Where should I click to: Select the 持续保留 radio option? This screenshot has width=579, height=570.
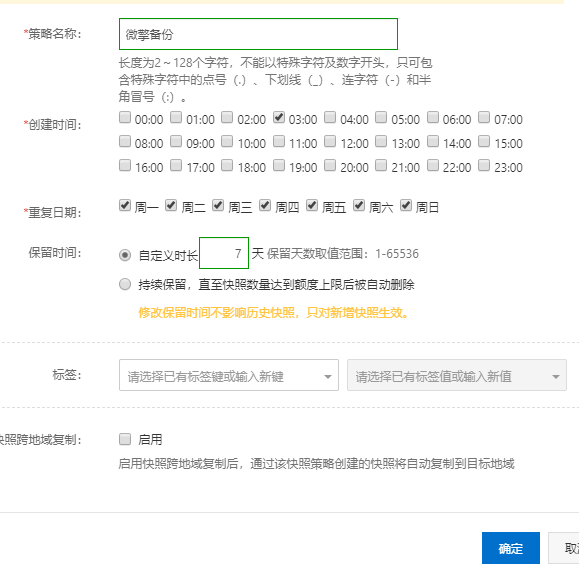(125, 284)
